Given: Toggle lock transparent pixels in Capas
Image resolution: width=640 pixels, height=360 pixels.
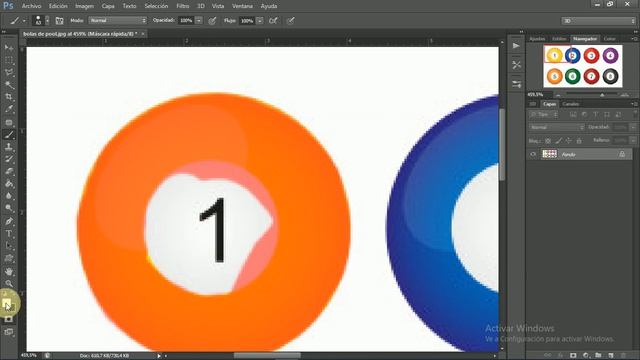Looking at the screenshot, I should tap(548, 141).
